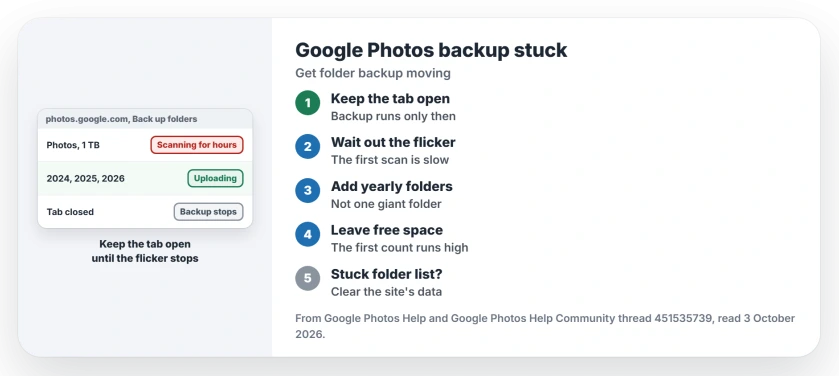Select the '2024, 2025, 2026' row label
Screen dimensions: 839x376
(x=86, y=179)
